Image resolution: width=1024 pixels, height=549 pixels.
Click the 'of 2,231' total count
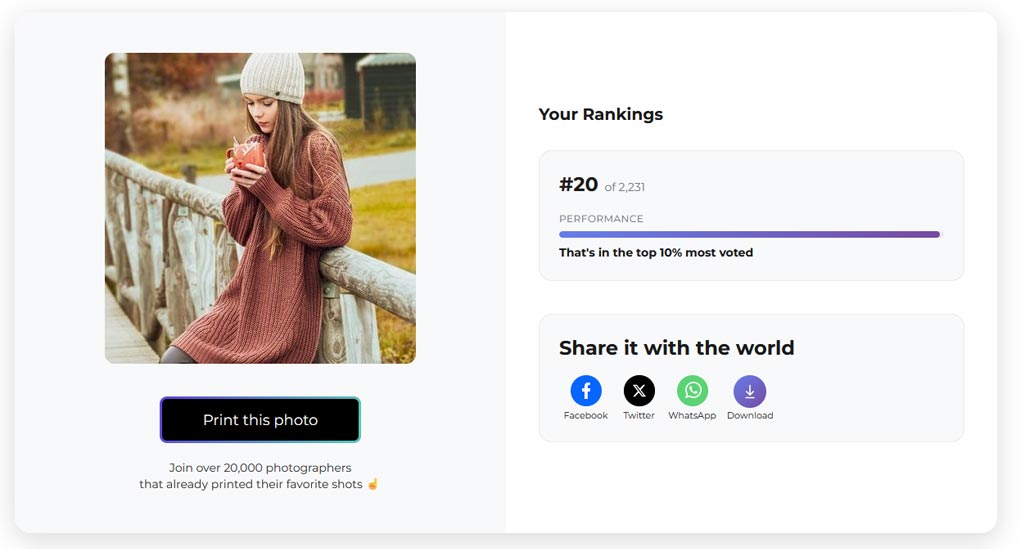[x=625, y=187]
